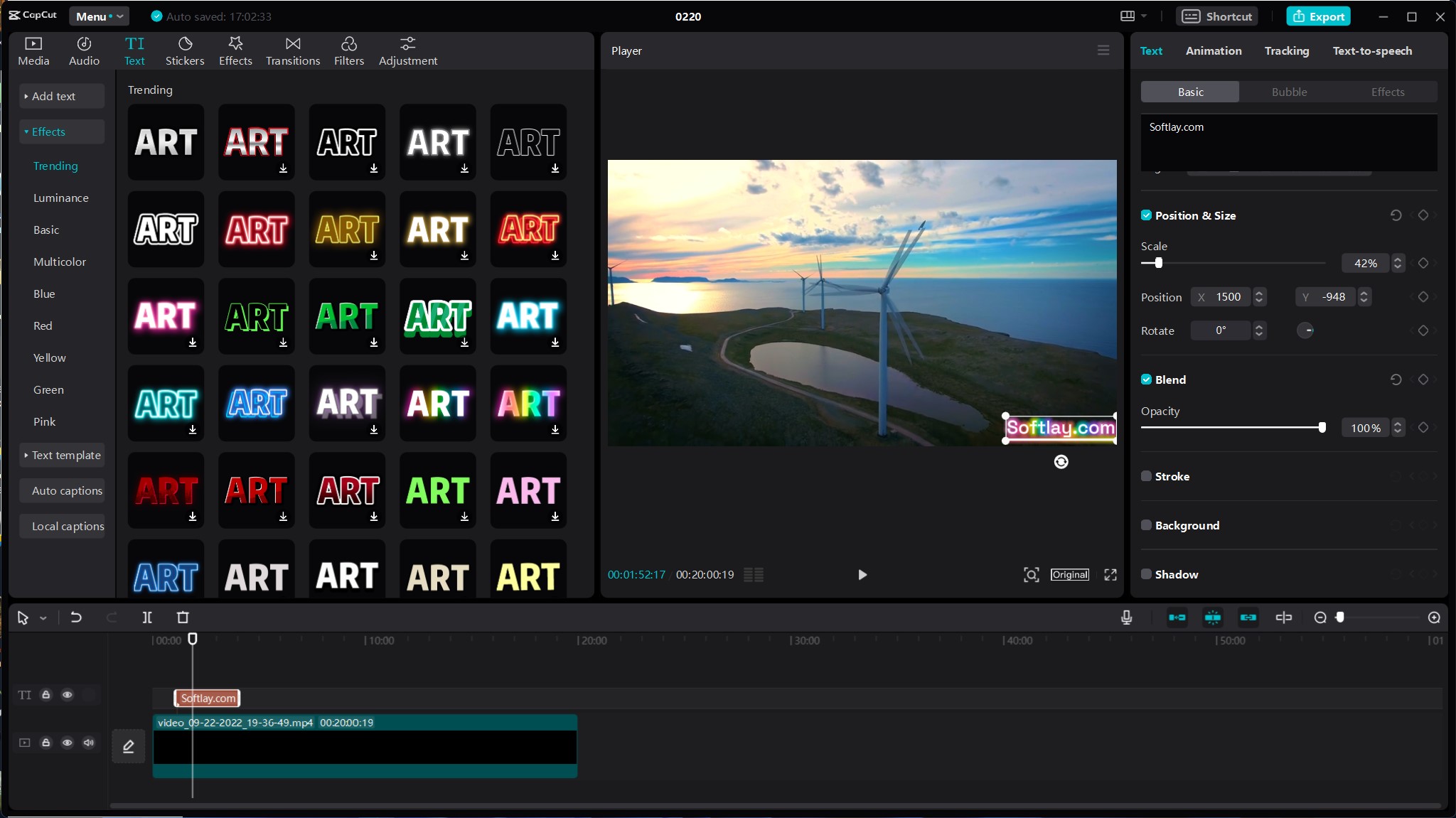
Task: Click the Split tool in the timeline toolbar
Action: pyautogui.click(x=147, y=618)
